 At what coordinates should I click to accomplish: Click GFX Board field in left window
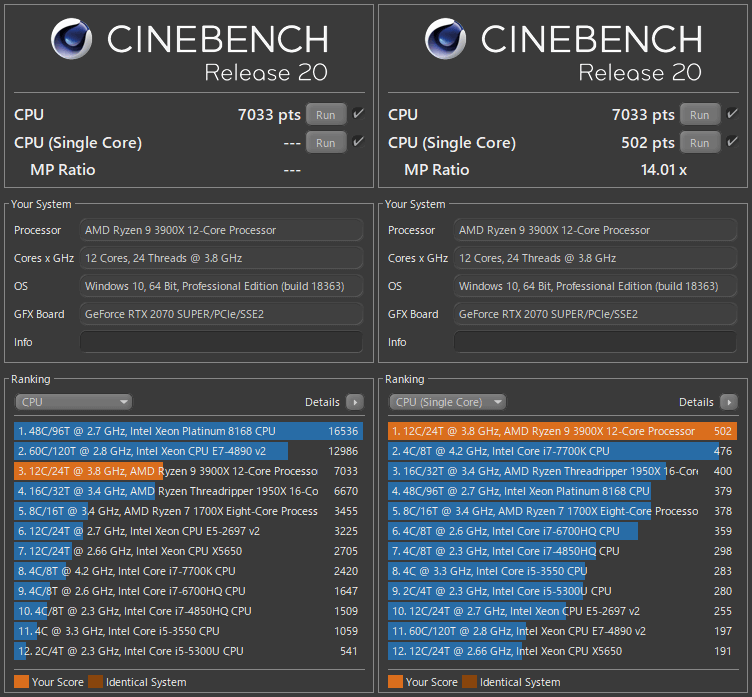tap(221, 314)
